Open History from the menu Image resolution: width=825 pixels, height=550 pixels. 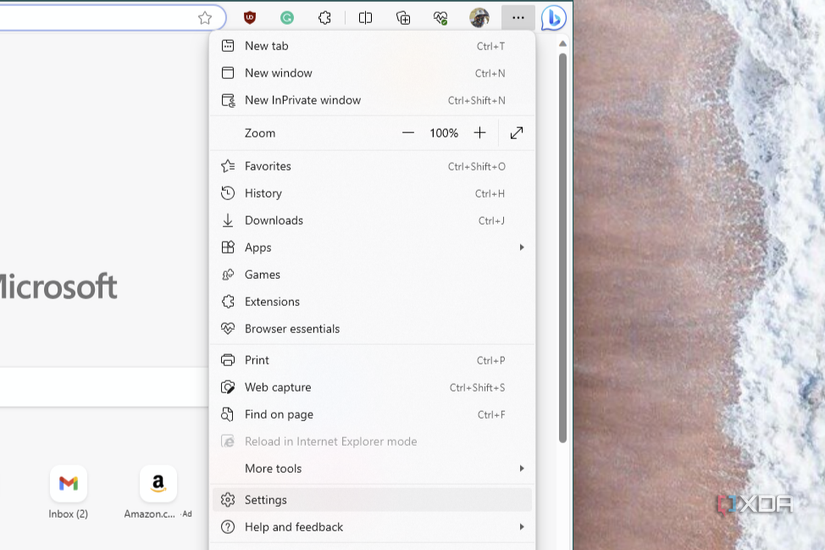373,193
